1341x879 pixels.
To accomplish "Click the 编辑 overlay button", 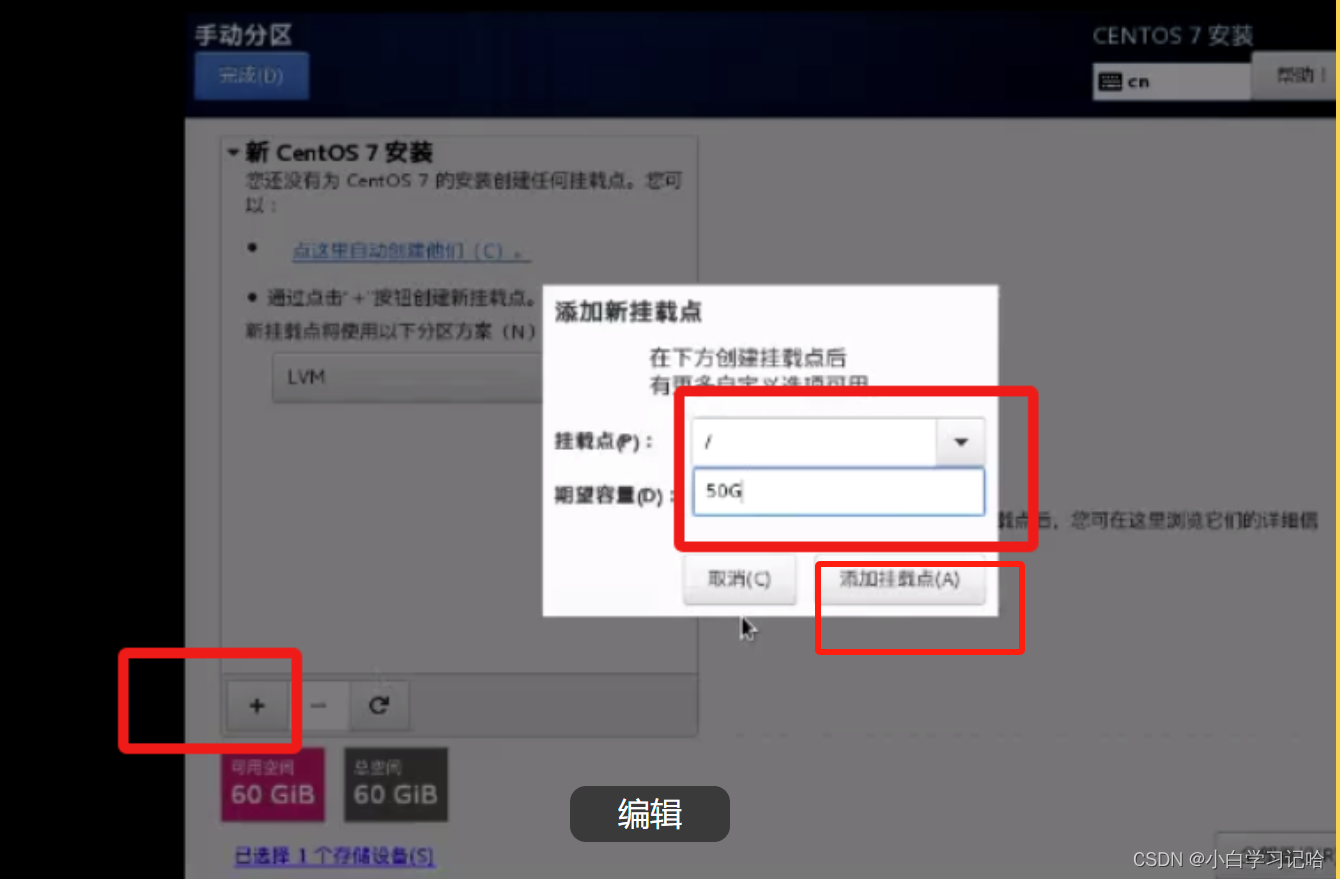I will (650, 814).
